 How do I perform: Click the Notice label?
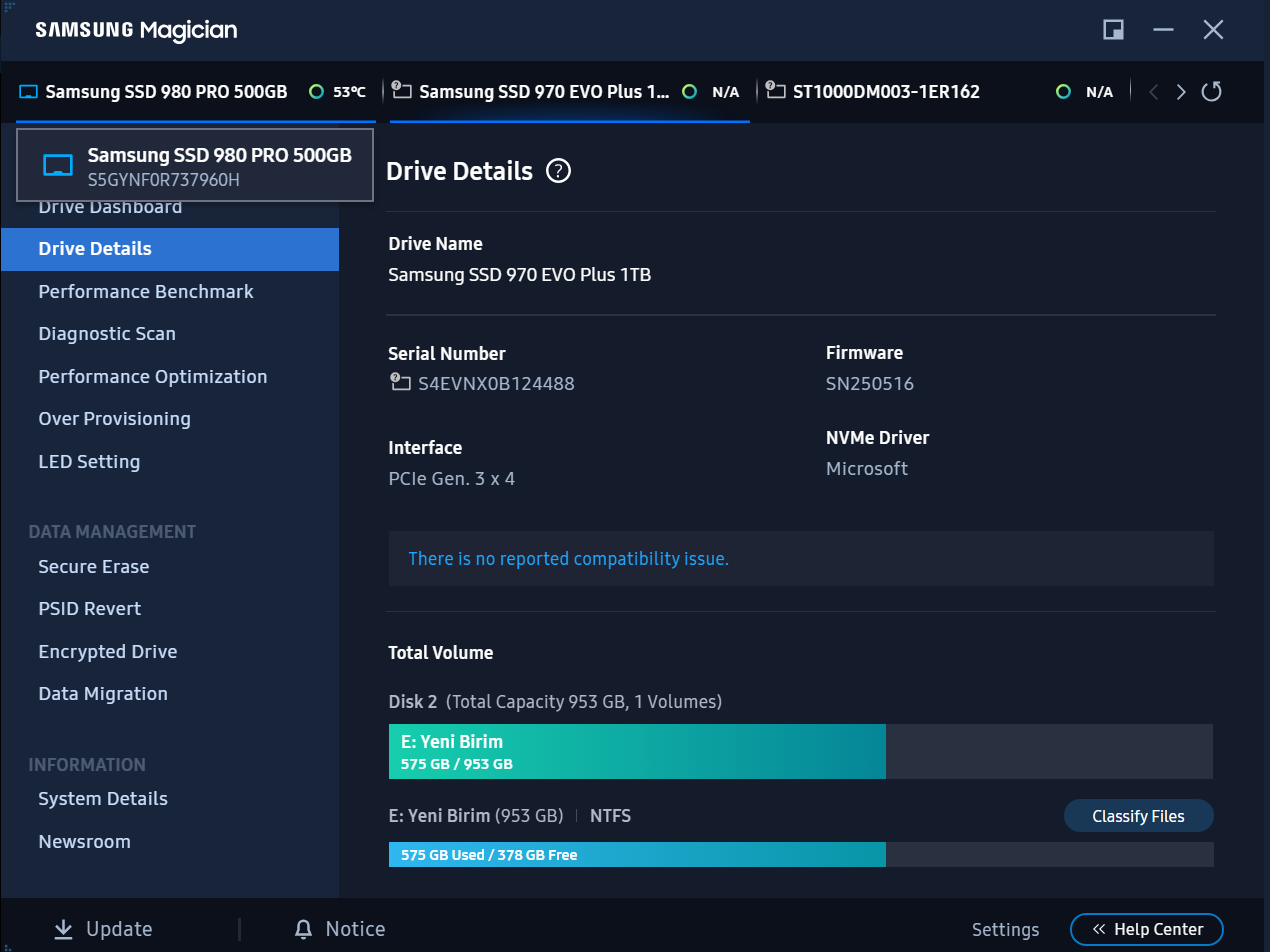(x=355, y=929)
